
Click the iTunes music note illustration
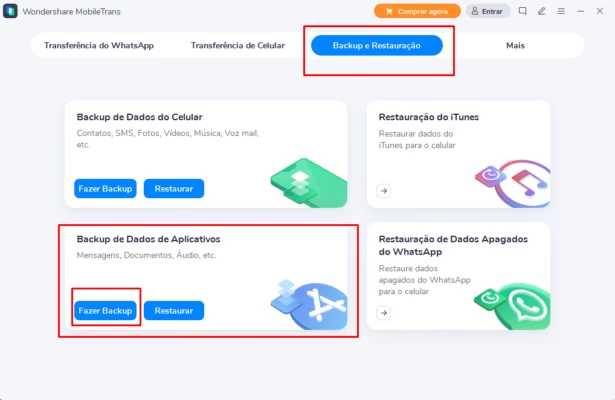(x=512, y=184)
